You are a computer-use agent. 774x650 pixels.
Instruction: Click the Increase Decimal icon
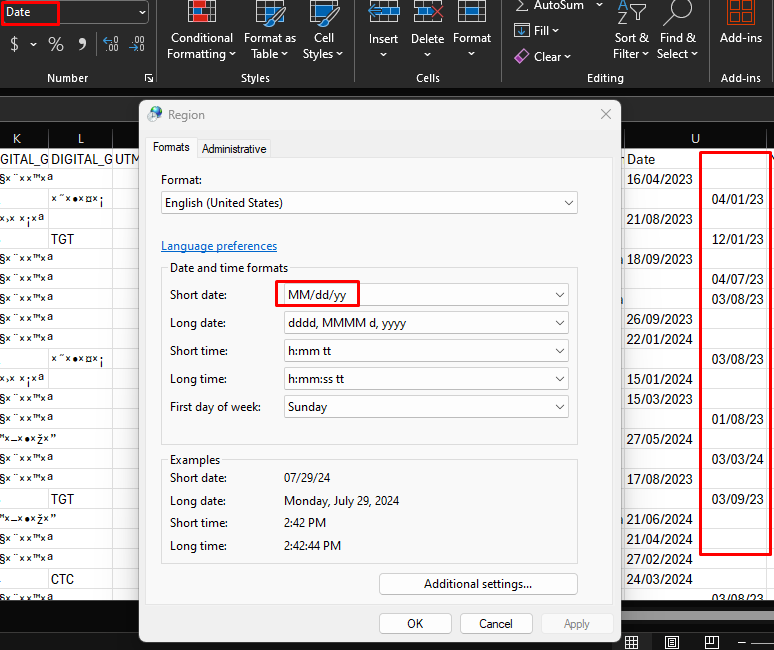110,44
